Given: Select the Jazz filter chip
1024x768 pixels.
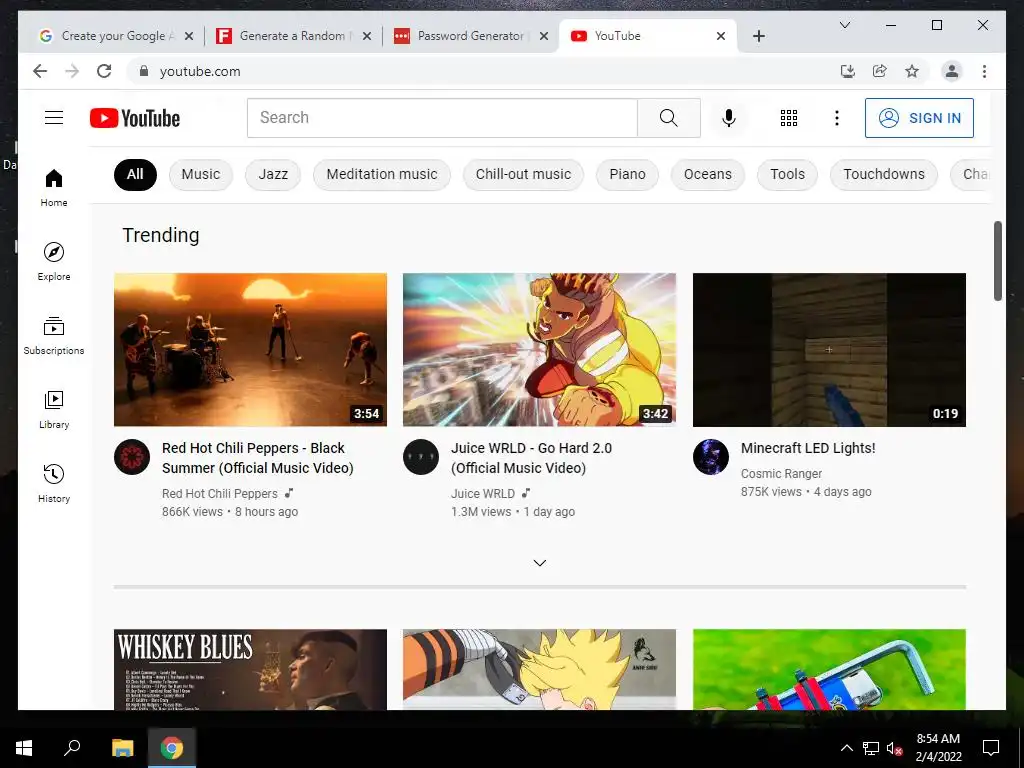Looking at the screenshot, I should (273, 174).
